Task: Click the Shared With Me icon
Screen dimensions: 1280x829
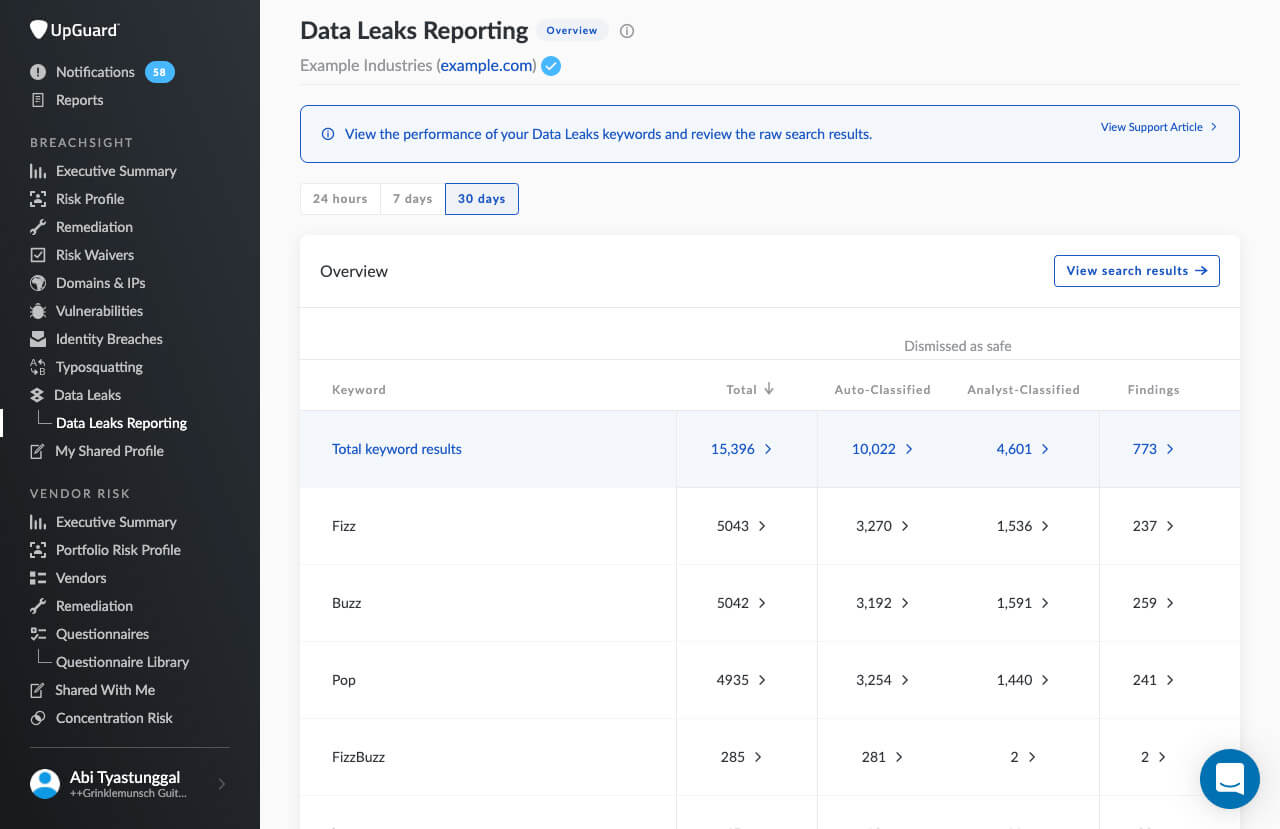Action: [37, 690]
